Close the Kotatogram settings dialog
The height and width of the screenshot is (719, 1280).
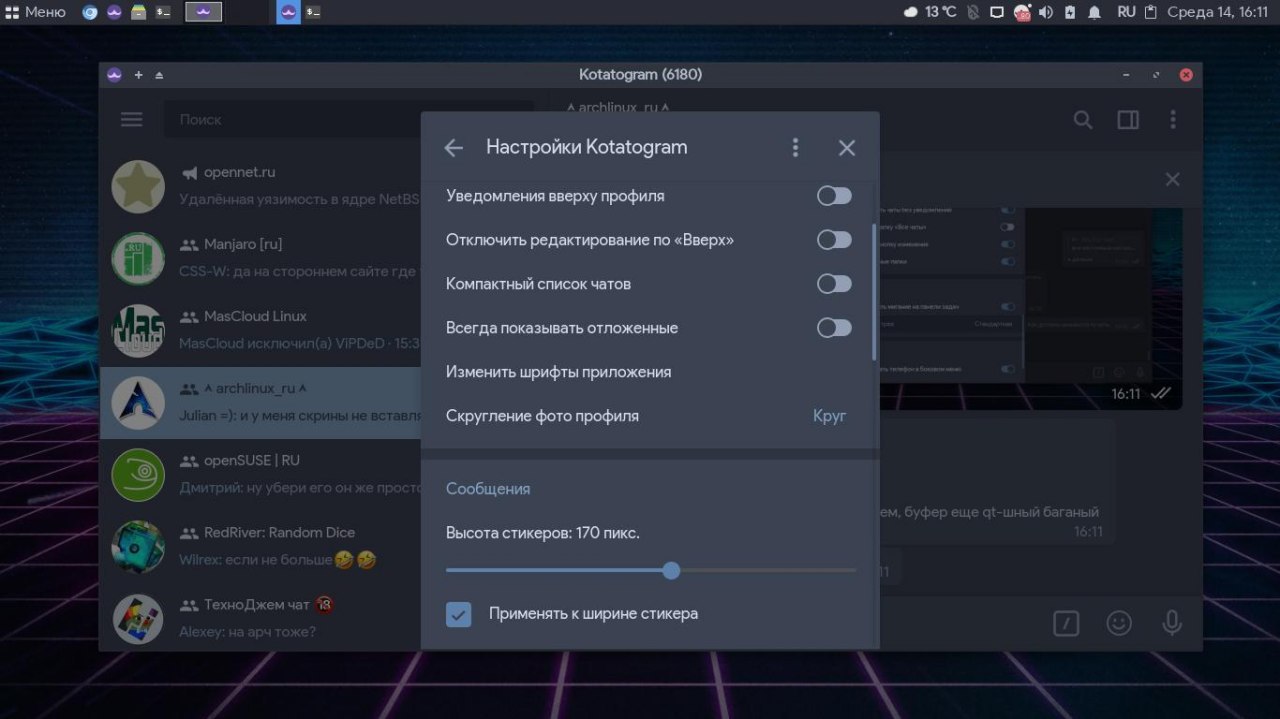847,148
